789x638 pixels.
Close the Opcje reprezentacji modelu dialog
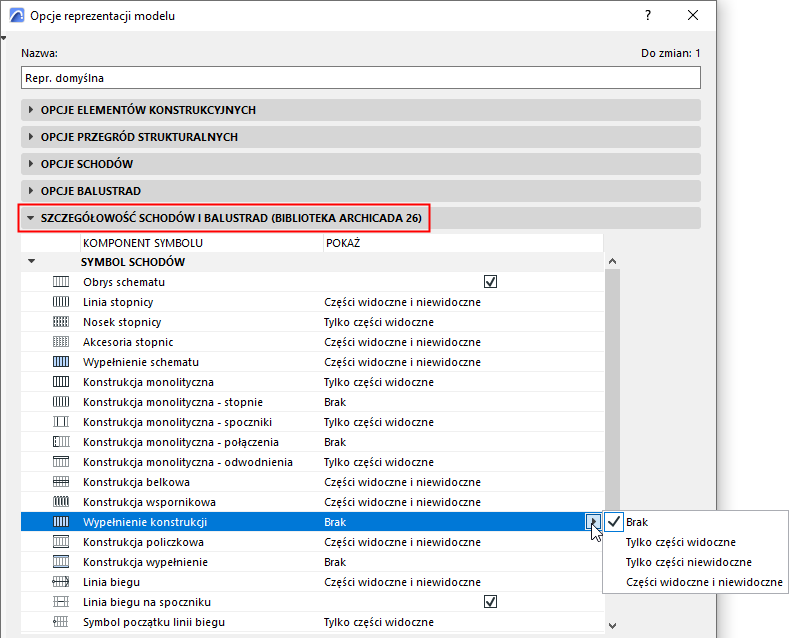point(693,16)
